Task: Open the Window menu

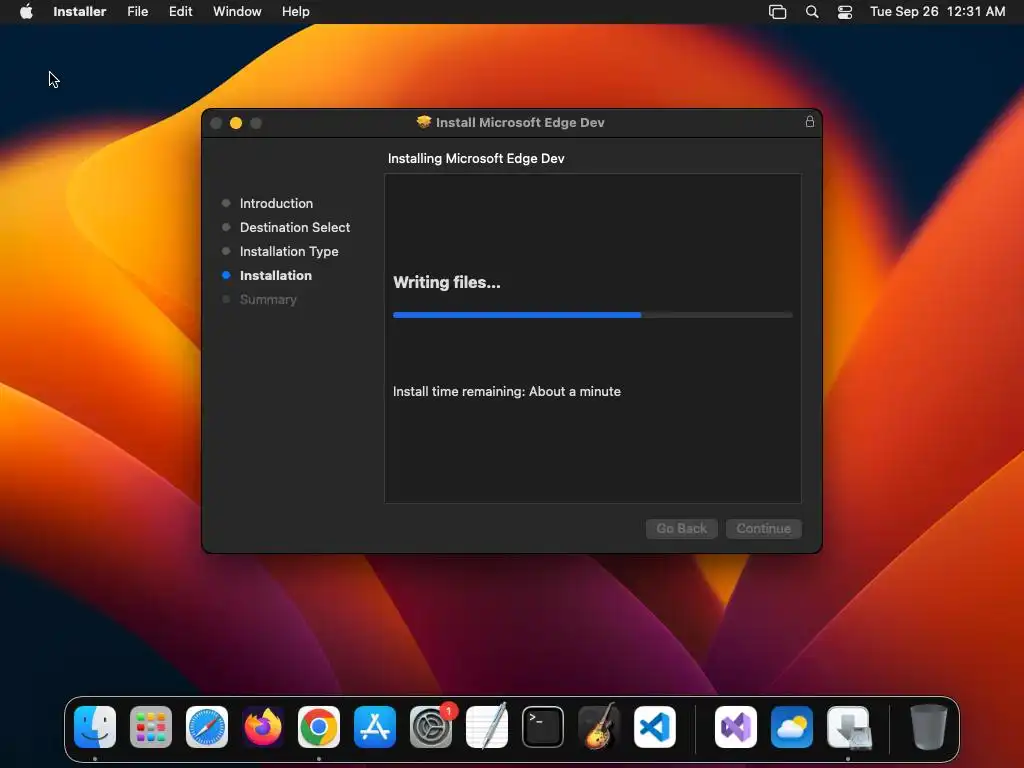Action: pos(237,11)
